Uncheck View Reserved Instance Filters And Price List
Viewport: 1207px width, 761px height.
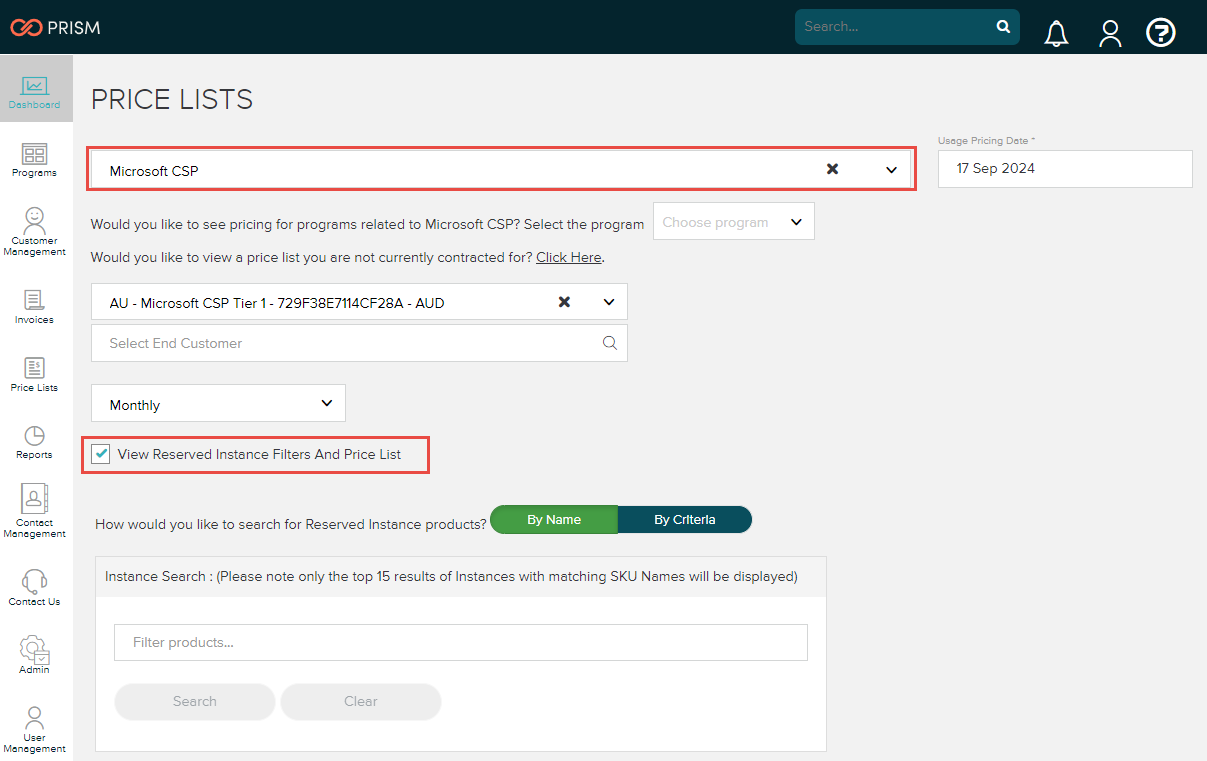click(101, 454)
